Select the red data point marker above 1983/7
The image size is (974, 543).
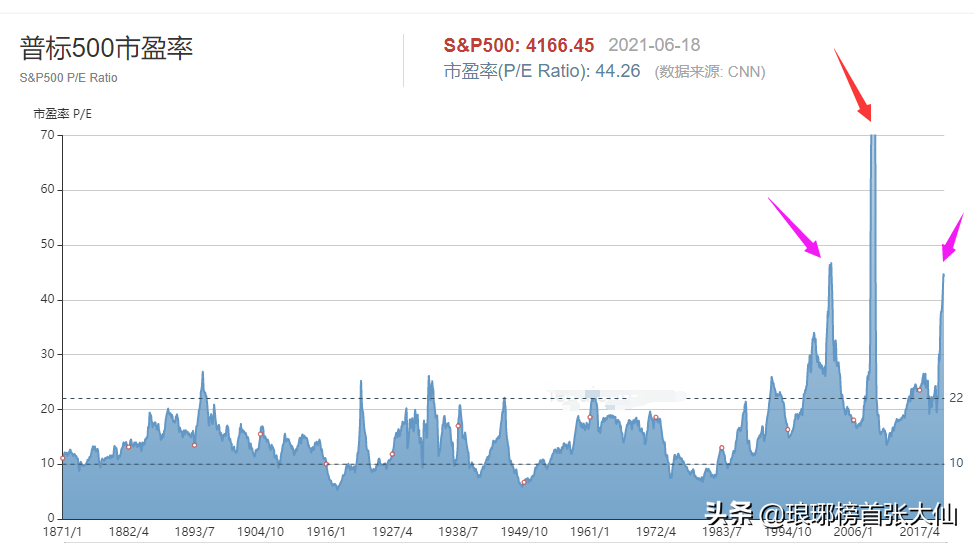tap(722, 447)
